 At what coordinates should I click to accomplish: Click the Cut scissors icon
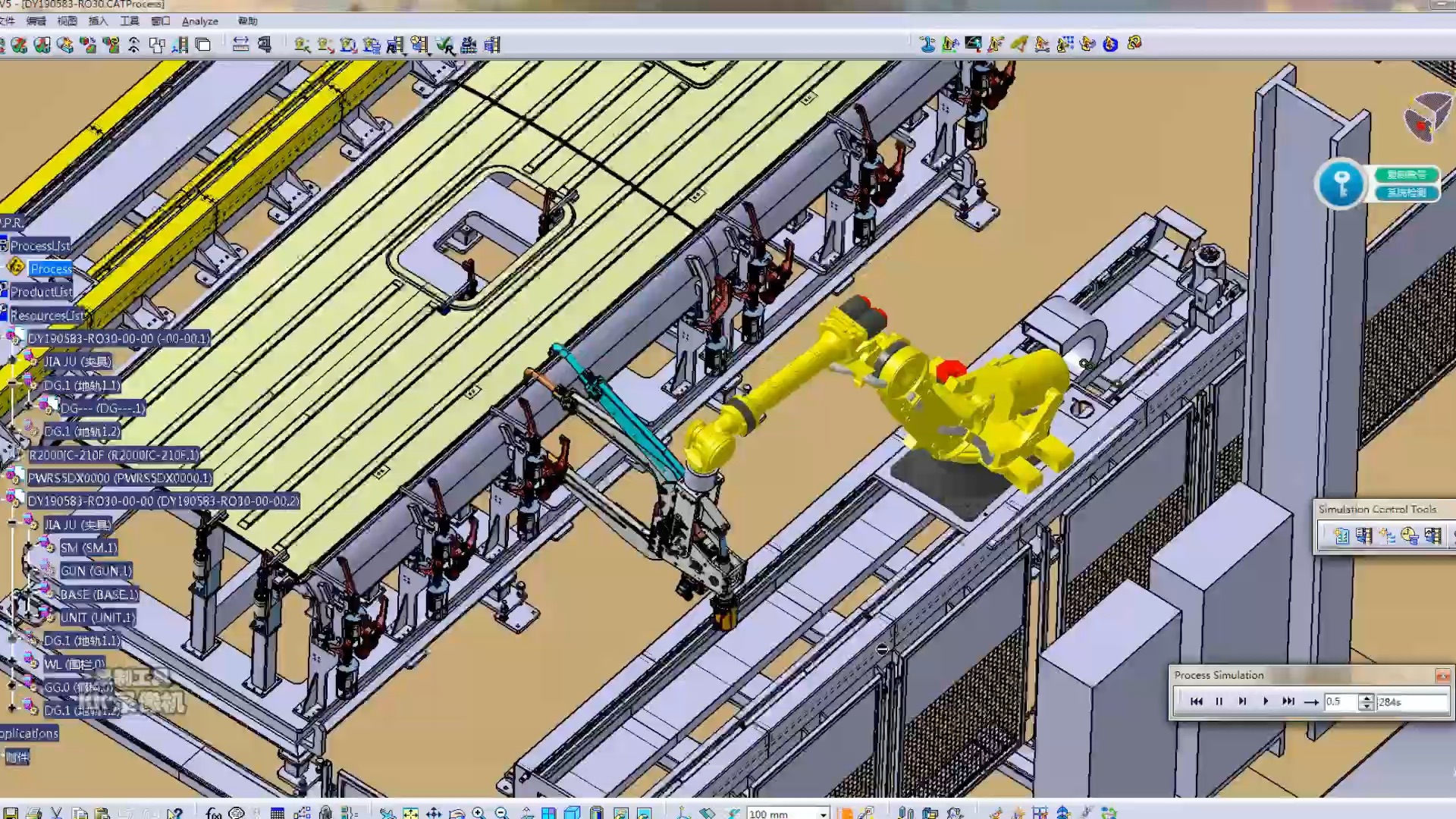tap(56, 813)
